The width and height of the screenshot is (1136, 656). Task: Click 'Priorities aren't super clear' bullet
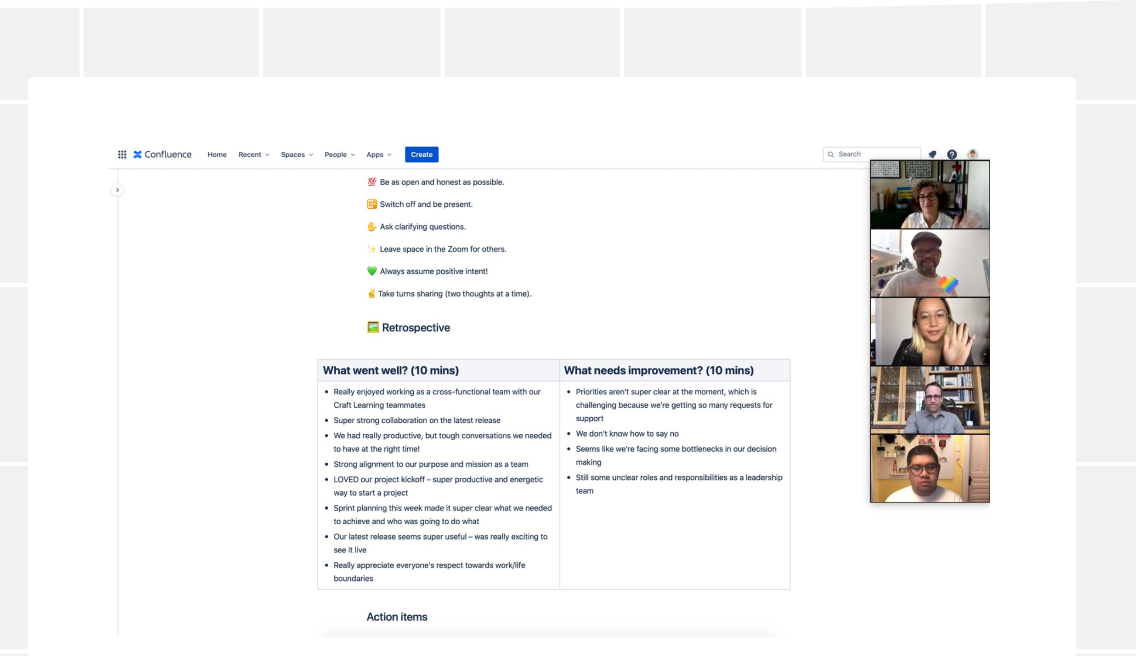[675, 405]
